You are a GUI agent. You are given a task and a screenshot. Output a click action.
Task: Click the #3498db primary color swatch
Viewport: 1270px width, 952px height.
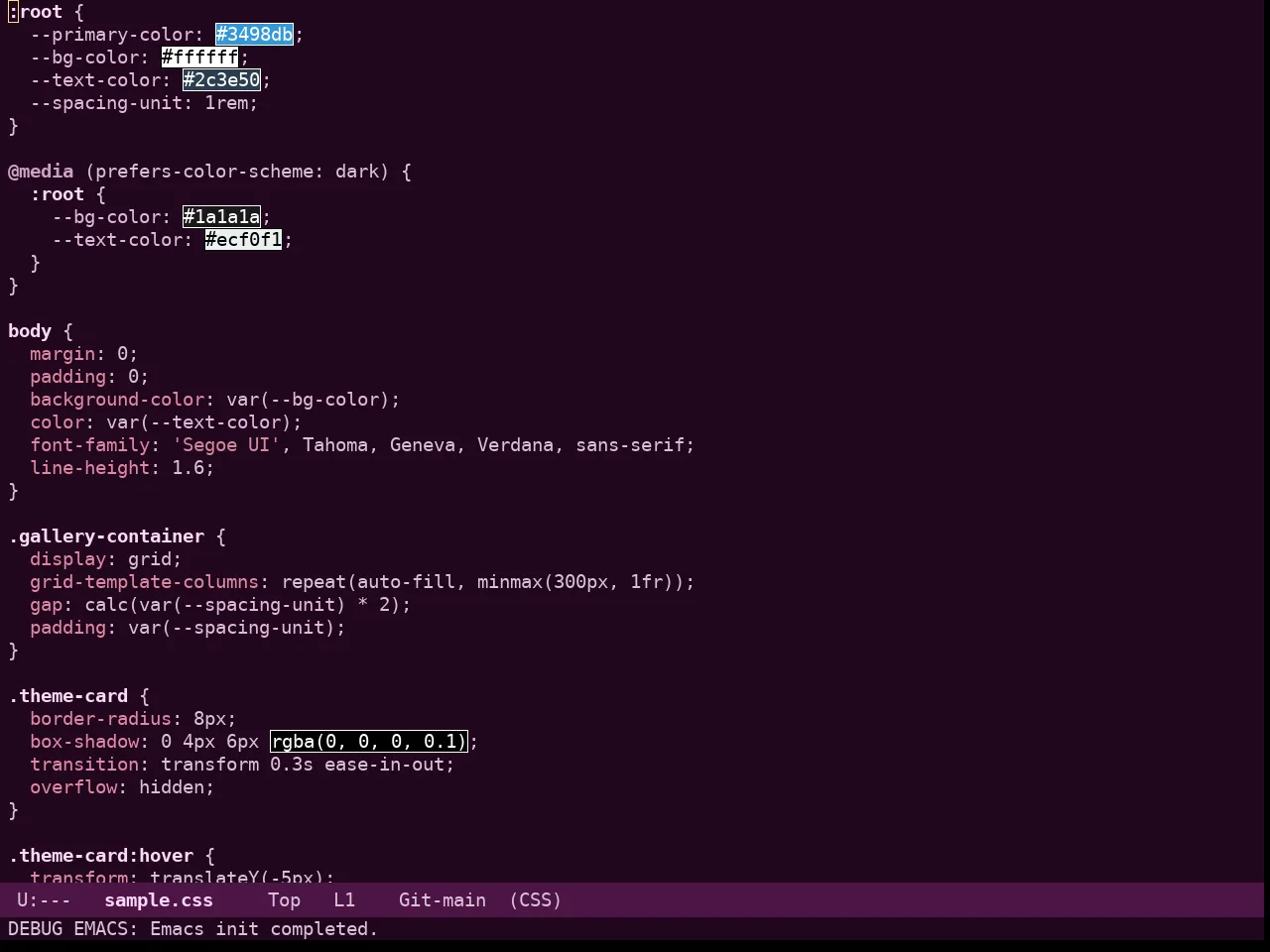point(255,35)
